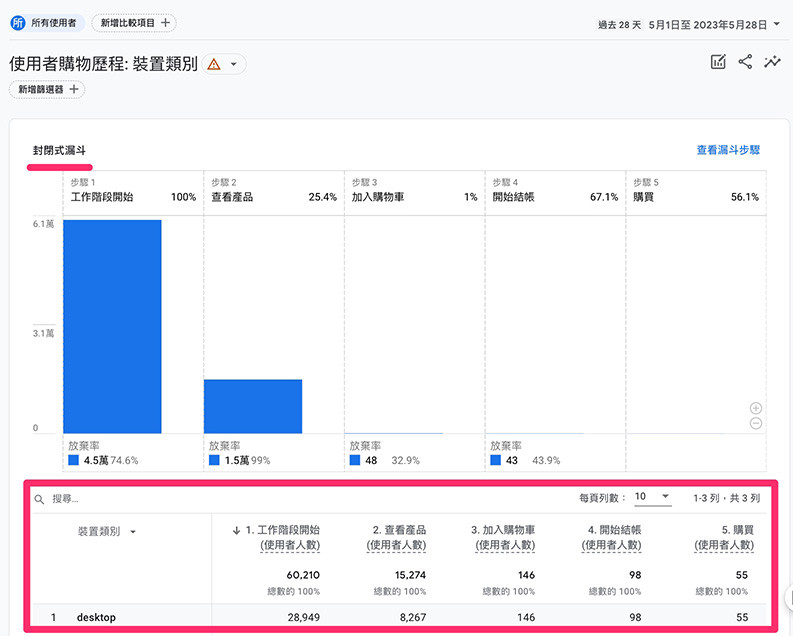Click the 5月1日至 2023年5月28日 date text
The image size is (793, 636).
[708, 24]
